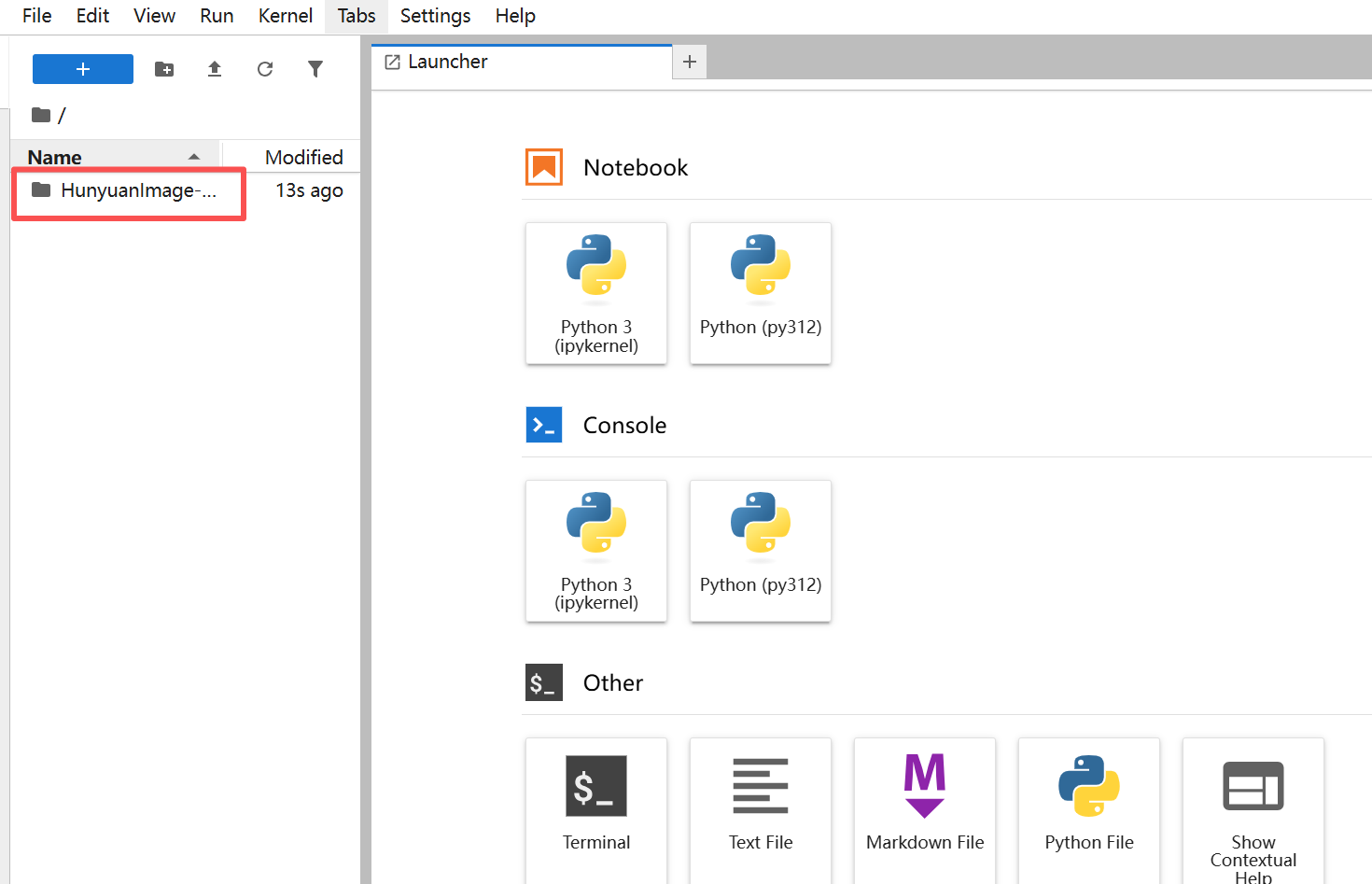This screenshot has height=884, width=1372.
Task: Open the Kernel menu
Action: 286,16
